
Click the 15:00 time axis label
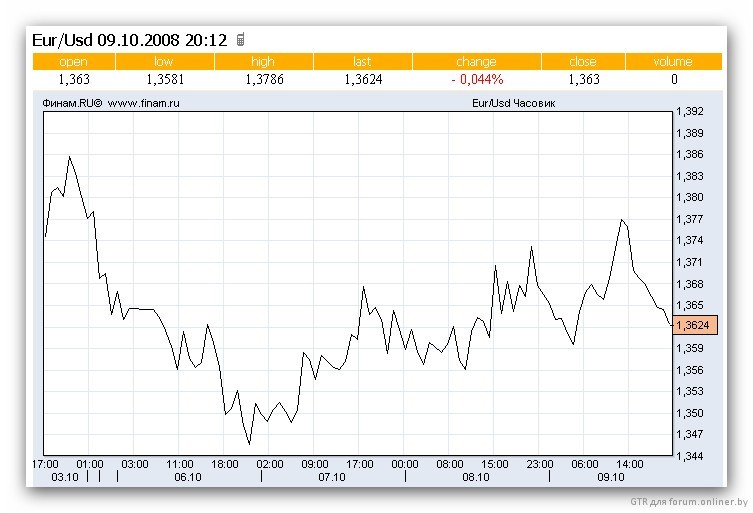coord(495,464)
